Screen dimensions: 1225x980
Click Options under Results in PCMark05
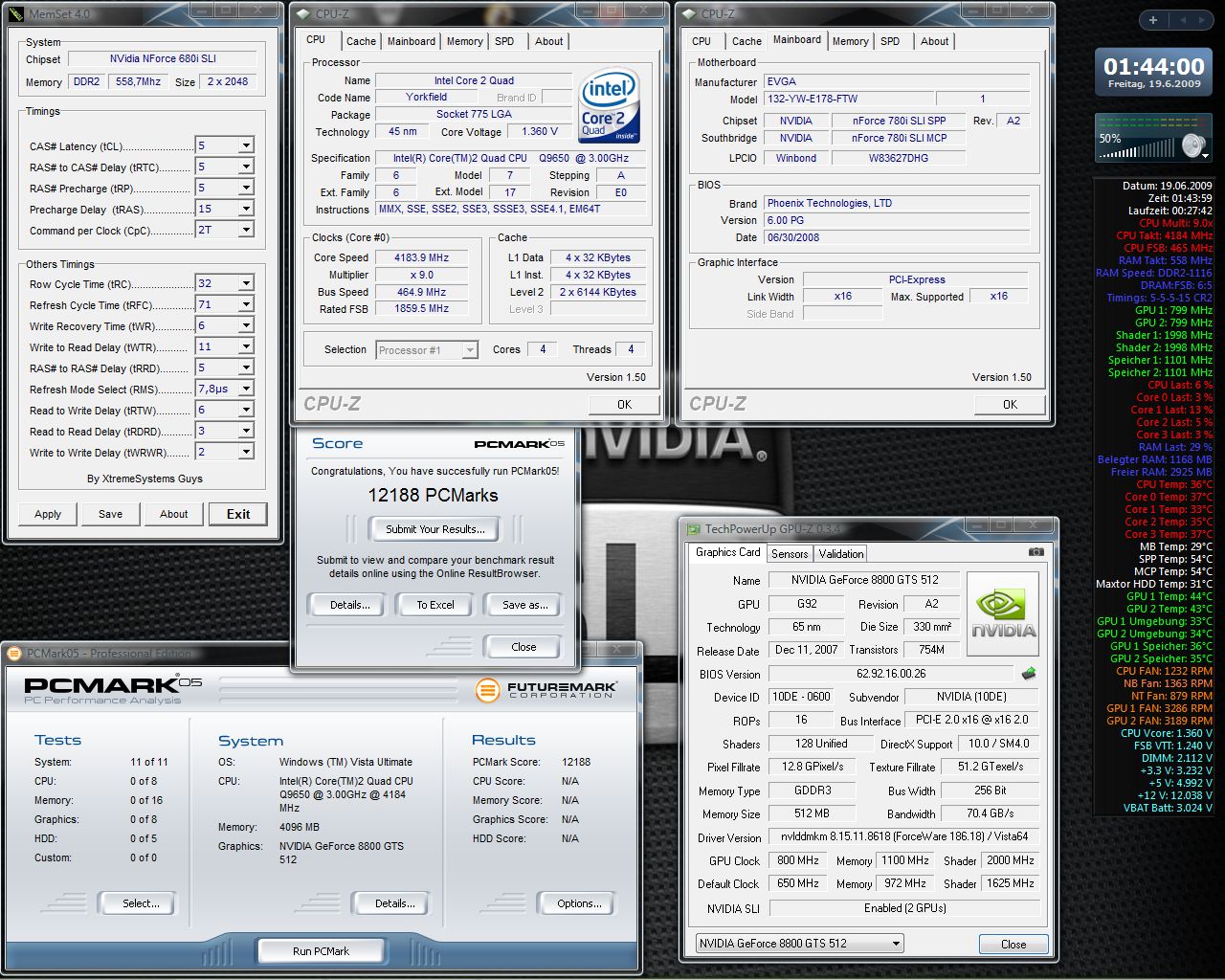[579, 903]
